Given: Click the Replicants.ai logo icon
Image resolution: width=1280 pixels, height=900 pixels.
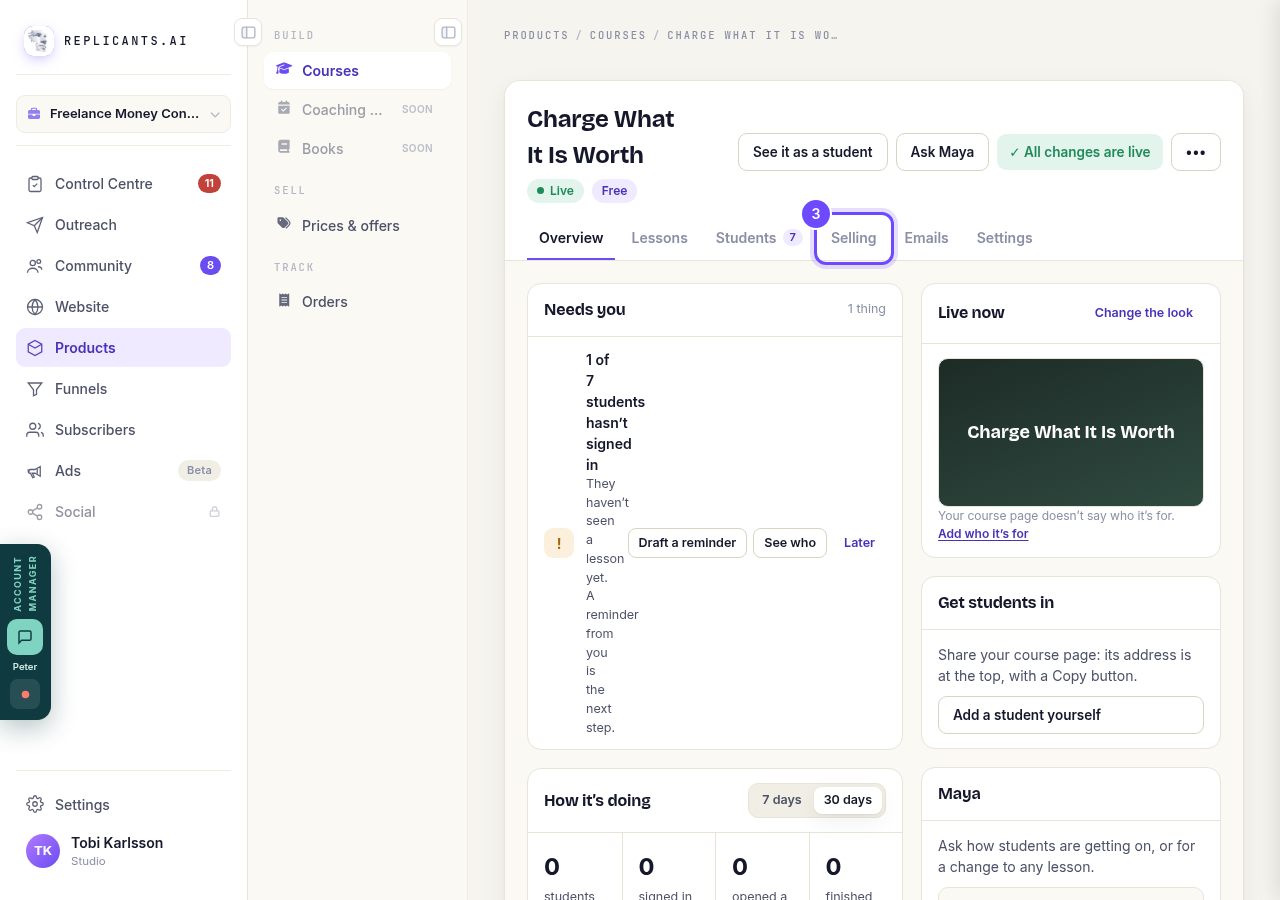Looking at the screenshot, I should point(39,41).
